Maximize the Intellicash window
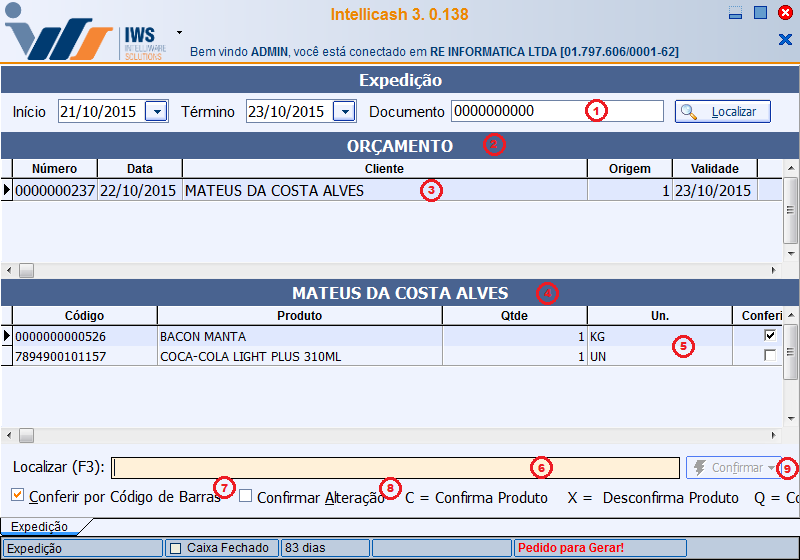The width and height of the screenshot is (800, 560). coord(760,13)
